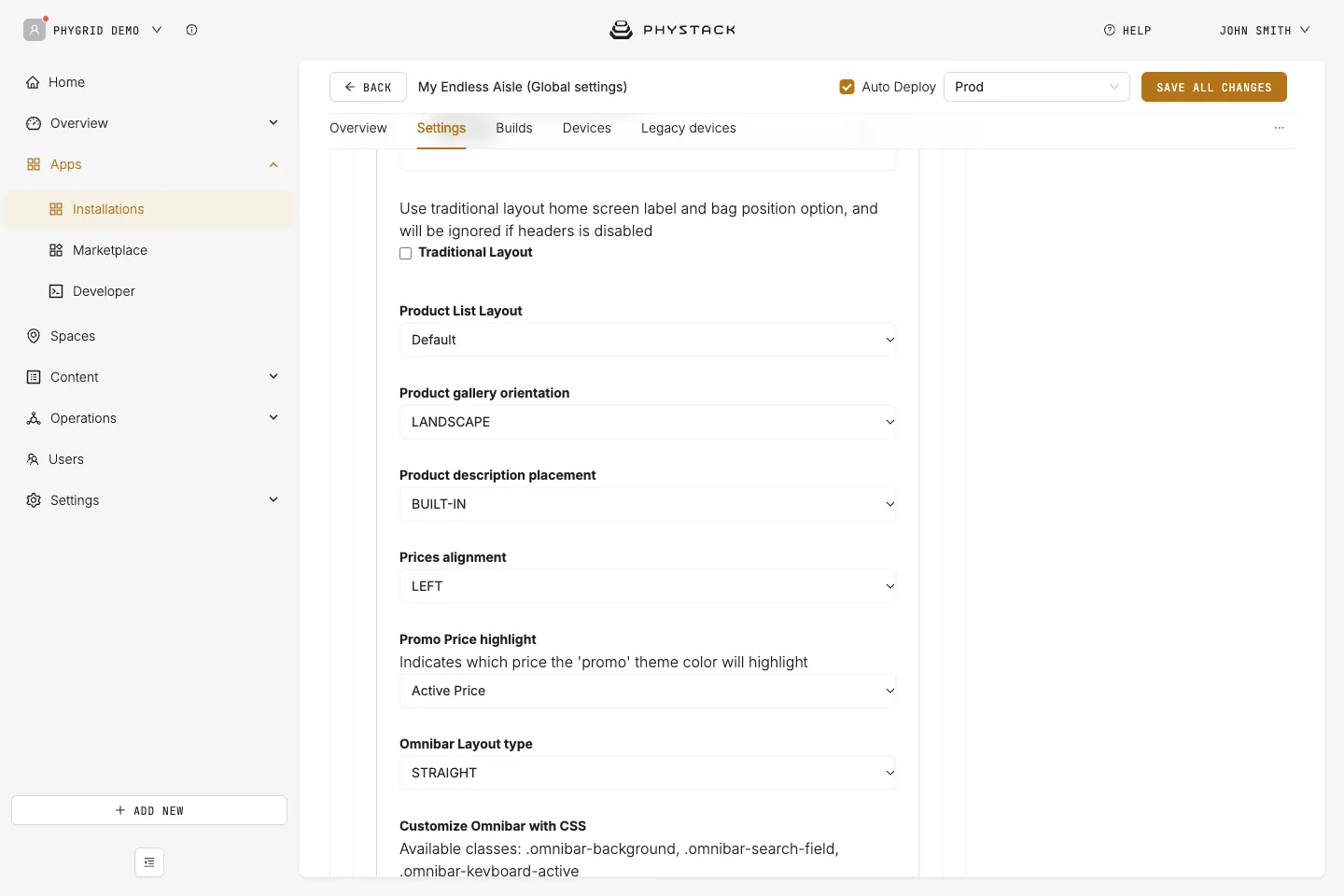Click the Content list icon

pyautogui.click(x=34, y=377)
